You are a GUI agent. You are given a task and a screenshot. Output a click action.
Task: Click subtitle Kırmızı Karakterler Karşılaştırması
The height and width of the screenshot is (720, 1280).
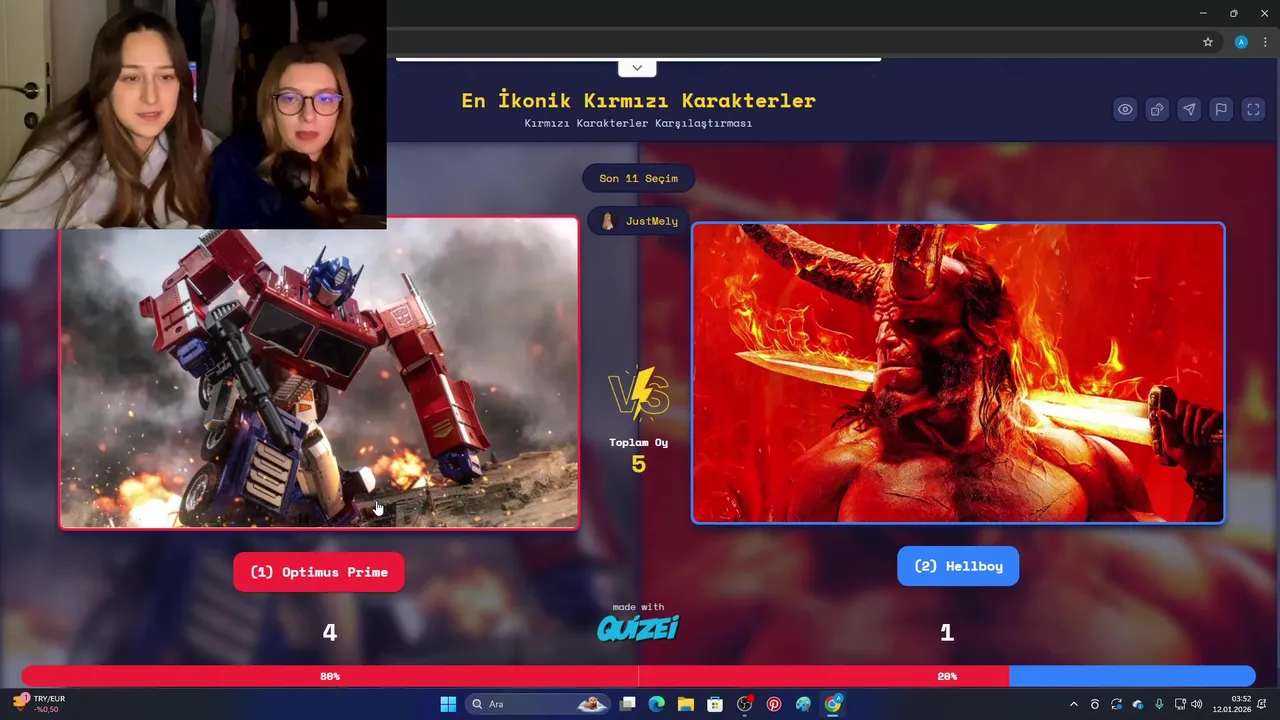638,123
